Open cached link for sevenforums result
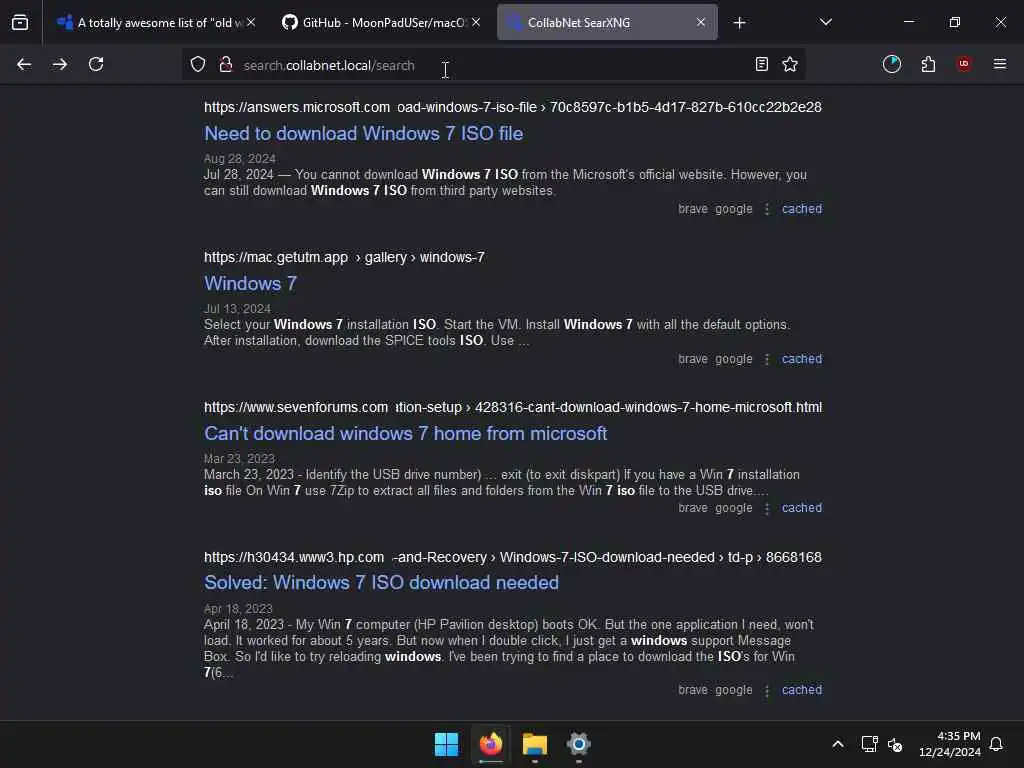 [802, 508]
